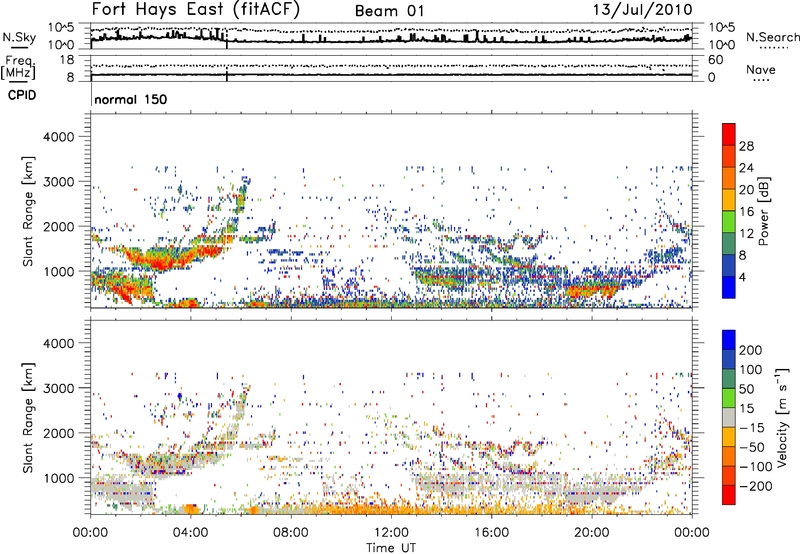Click the 'normal 150' CPID text
This screenshot has width=800, height=554.
pos(131,99)
